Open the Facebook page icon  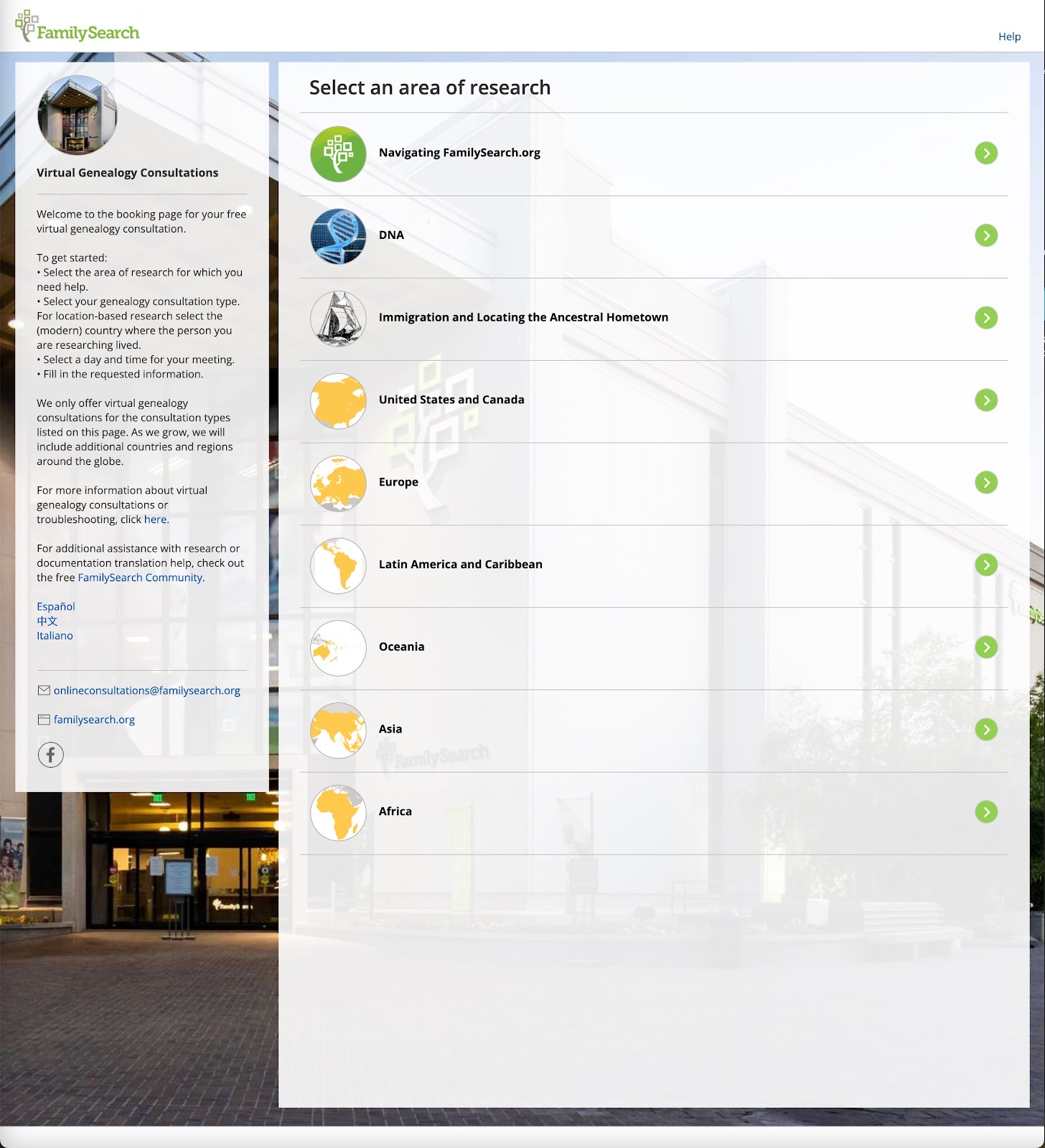[x=51, y=755]
